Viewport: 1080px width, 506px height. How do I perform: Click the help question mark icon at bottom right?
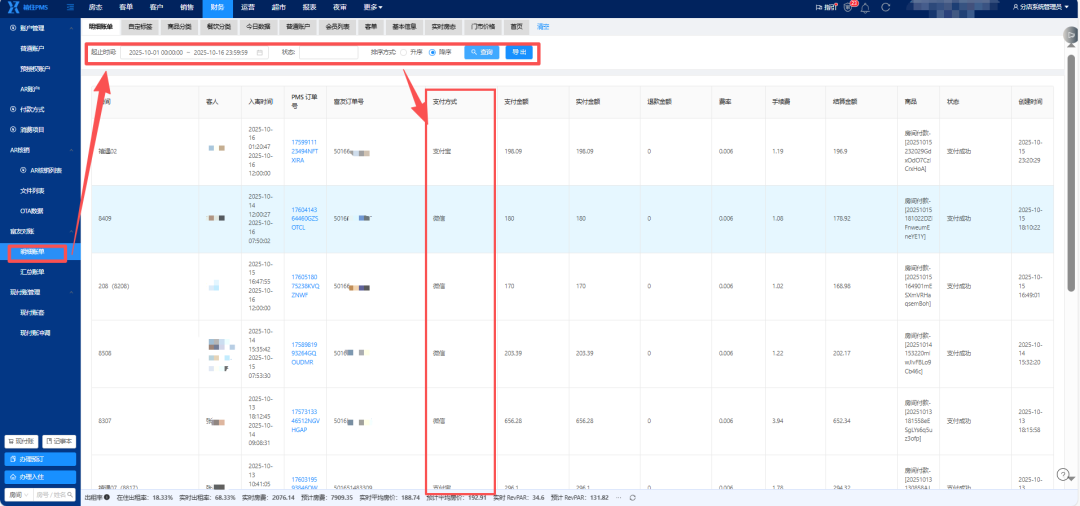coord(1063,473)
